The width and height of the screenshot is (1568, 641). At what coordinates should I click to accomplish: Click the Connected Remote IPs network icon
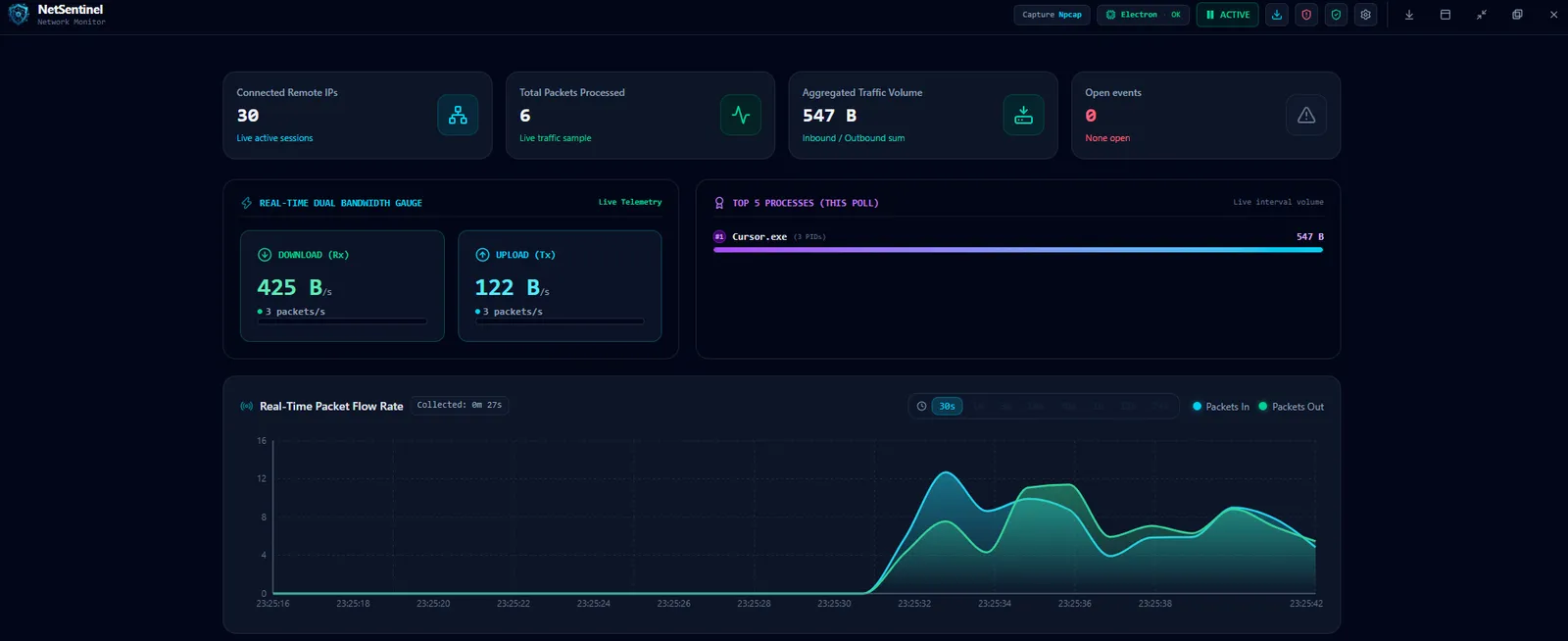pos(458,115)
